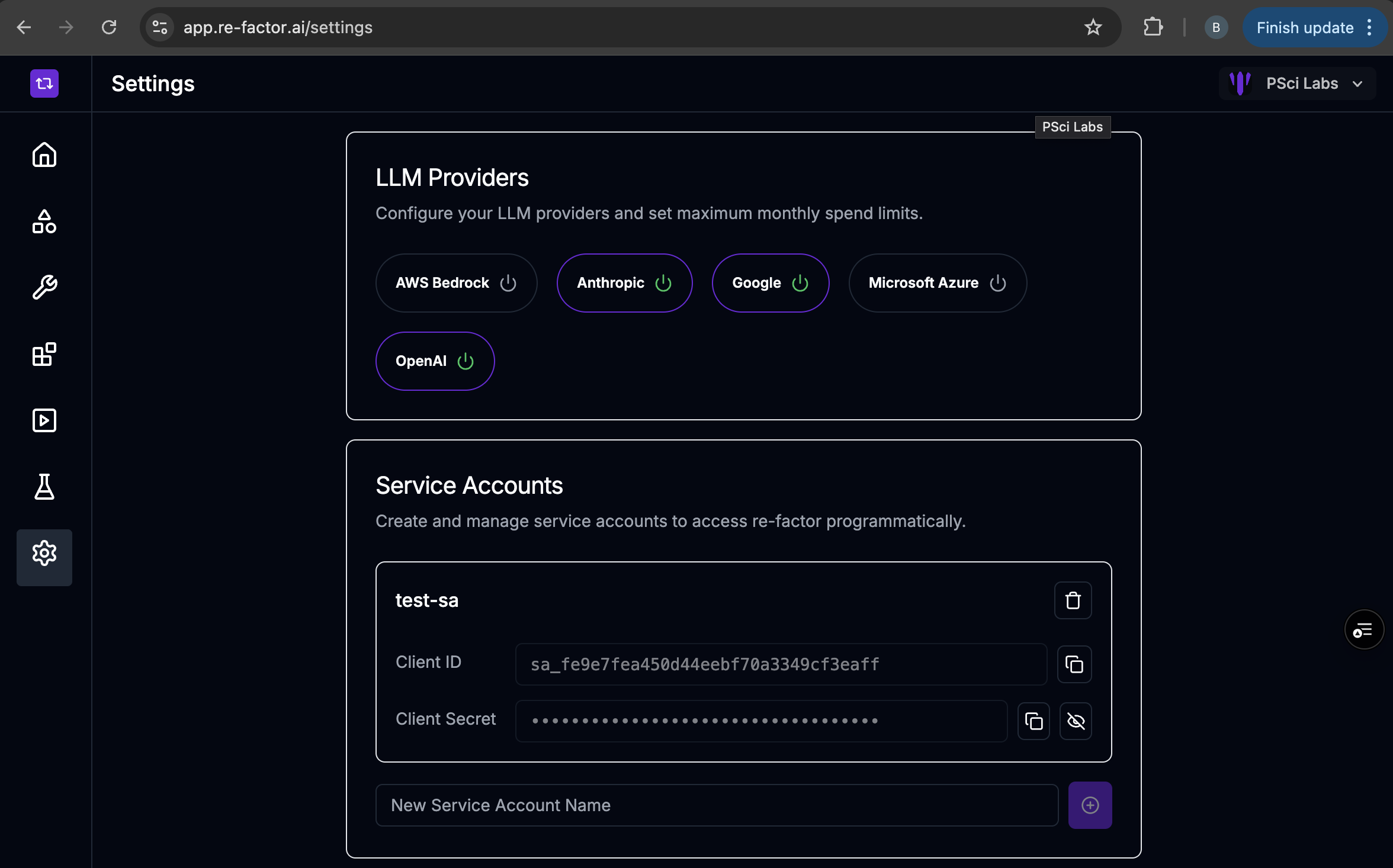Open Chrome's three-dot menu
Viewport: 1393px width, 868px height.
coord(1369,27)
